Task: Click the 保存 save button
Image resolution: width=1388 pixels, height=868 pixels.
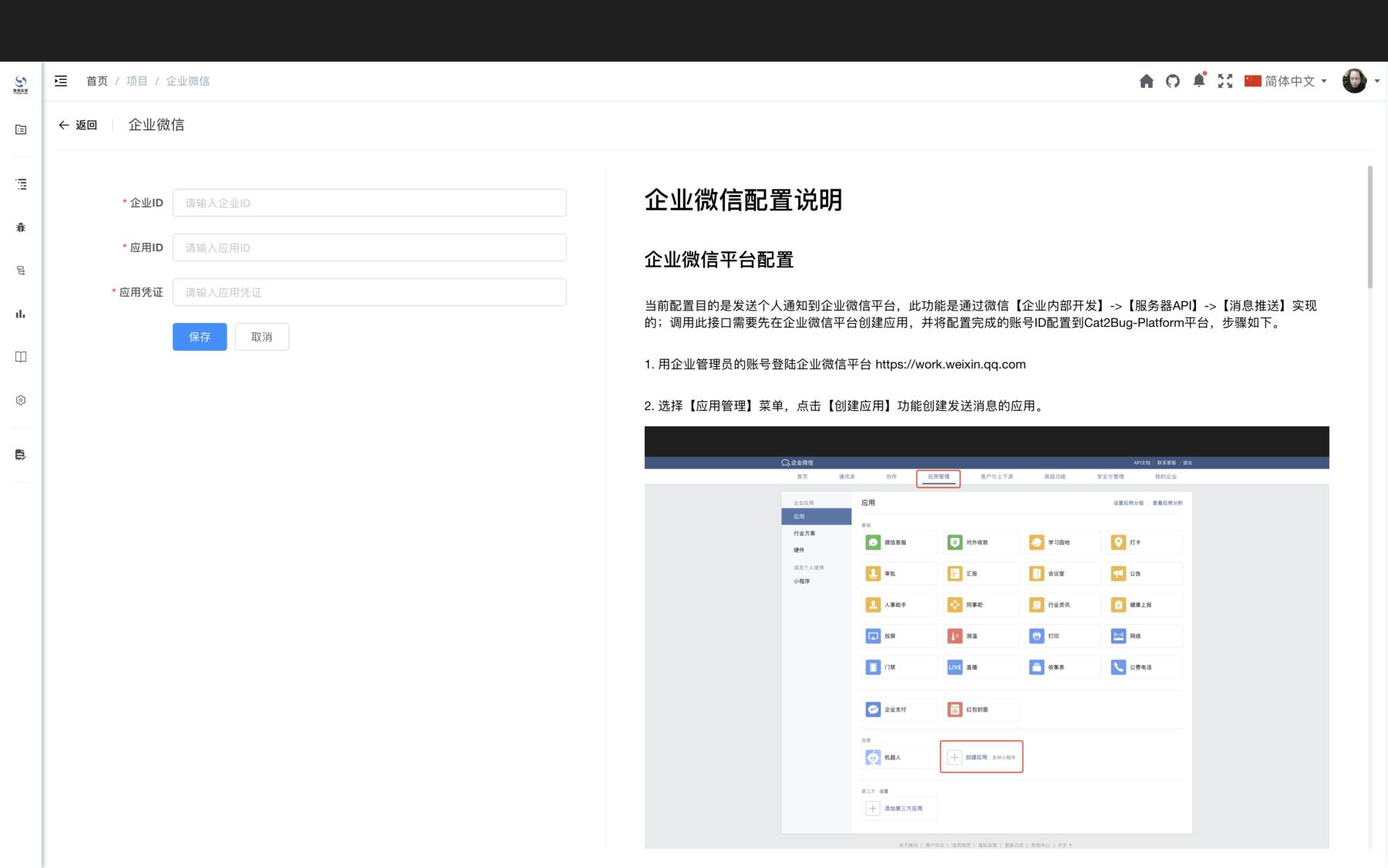Action: [200, 337]
